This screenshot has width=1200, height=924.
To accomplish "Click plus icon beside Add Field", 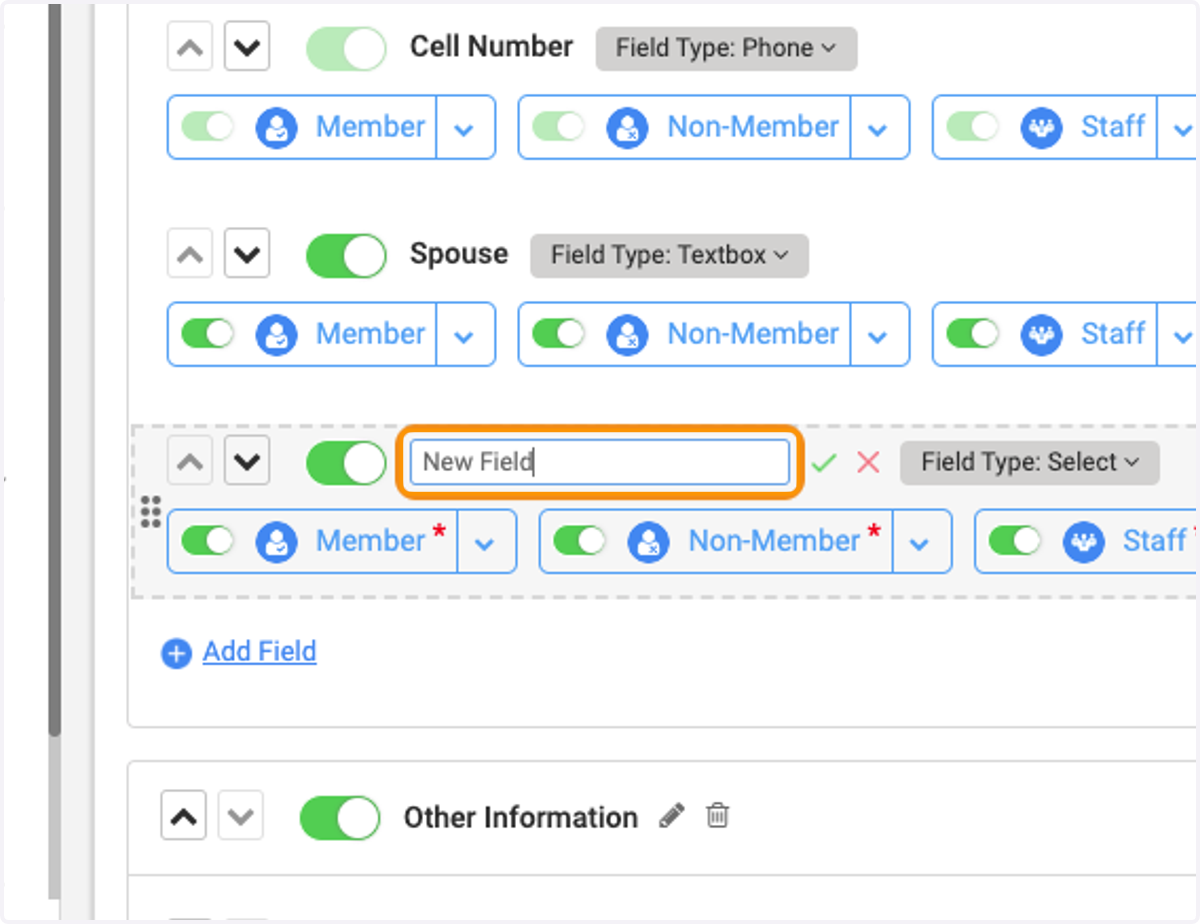I will pos(176,654).
